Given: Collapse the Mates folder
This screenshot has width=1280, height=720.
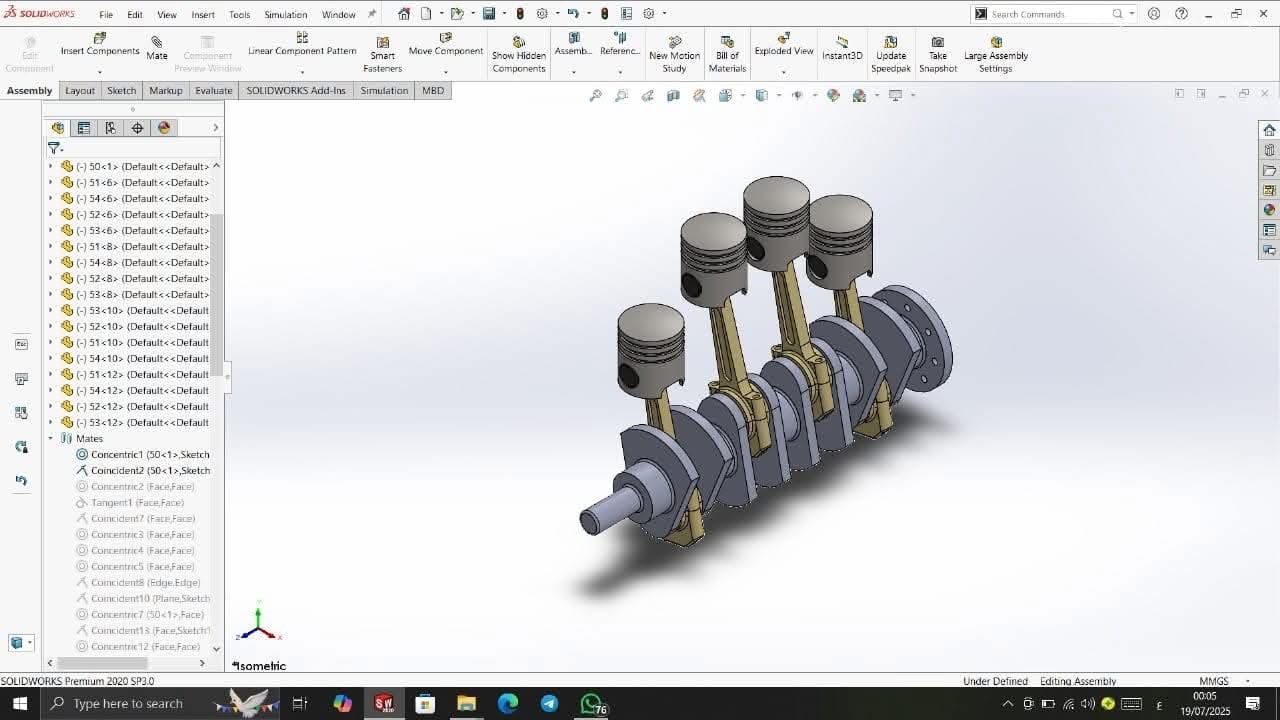Looking at the screenshot, I should click(x=51, y=438).
